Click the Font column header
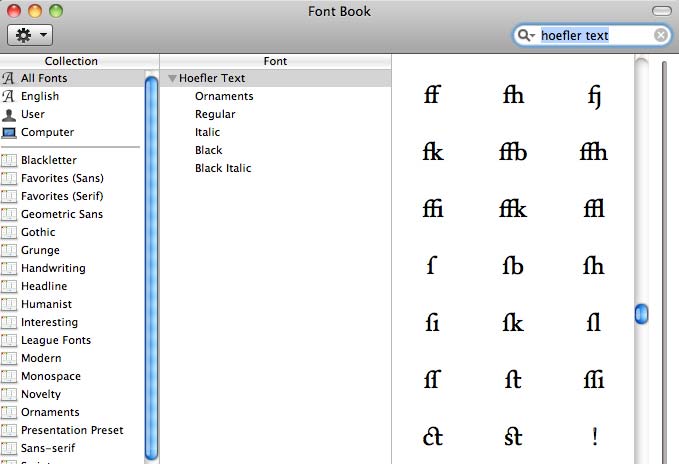Screen dimensions: 679x464 (275, 61)
